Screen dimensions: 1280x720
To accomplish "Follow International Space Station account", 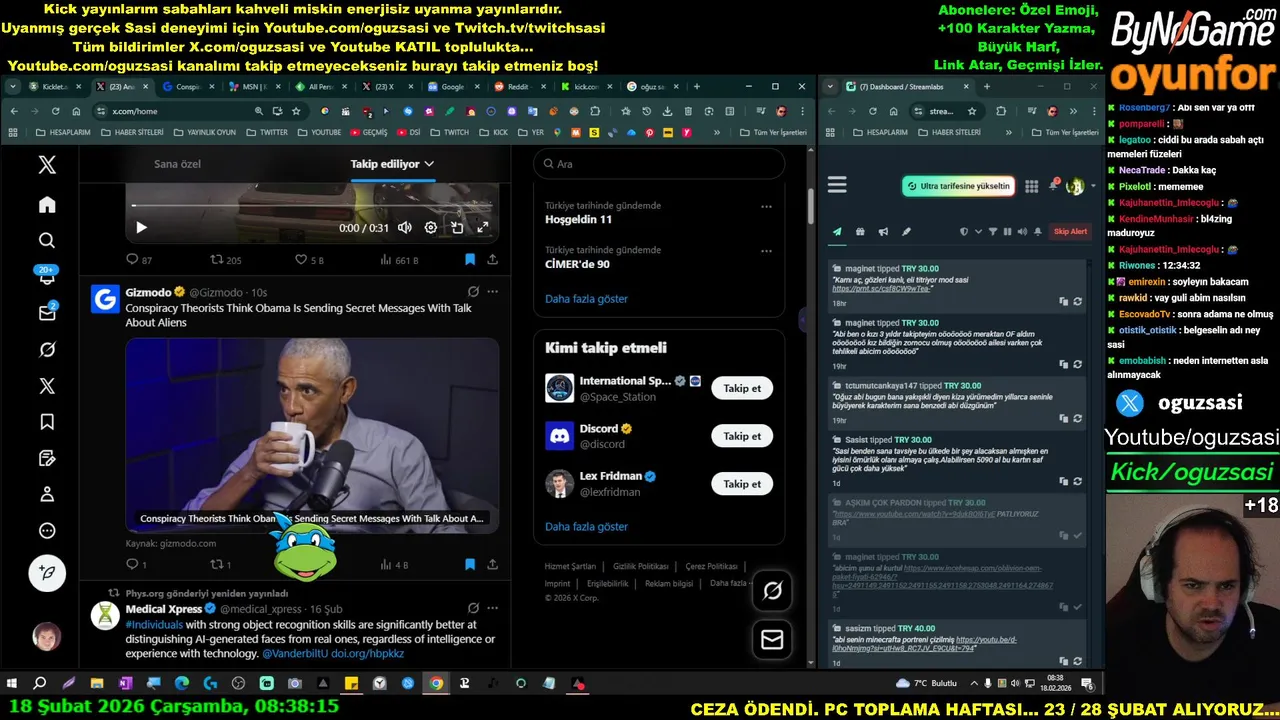I will click(x=742, y=388).
